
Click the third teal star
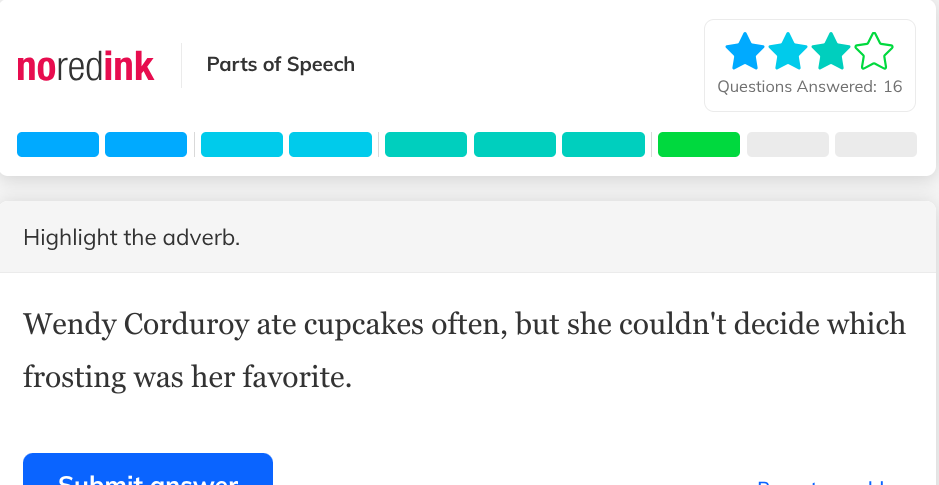click(831, 52)
